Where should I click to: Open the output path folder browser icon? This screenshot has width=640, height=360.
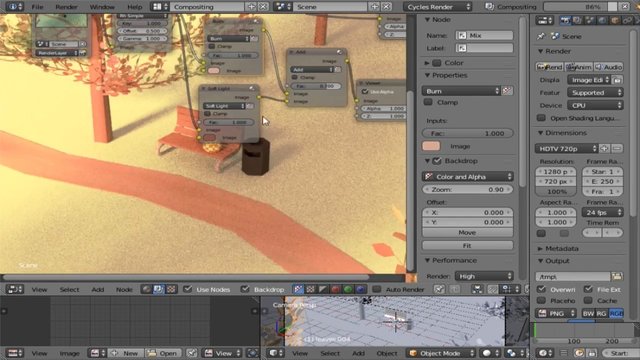click(617, 276)
